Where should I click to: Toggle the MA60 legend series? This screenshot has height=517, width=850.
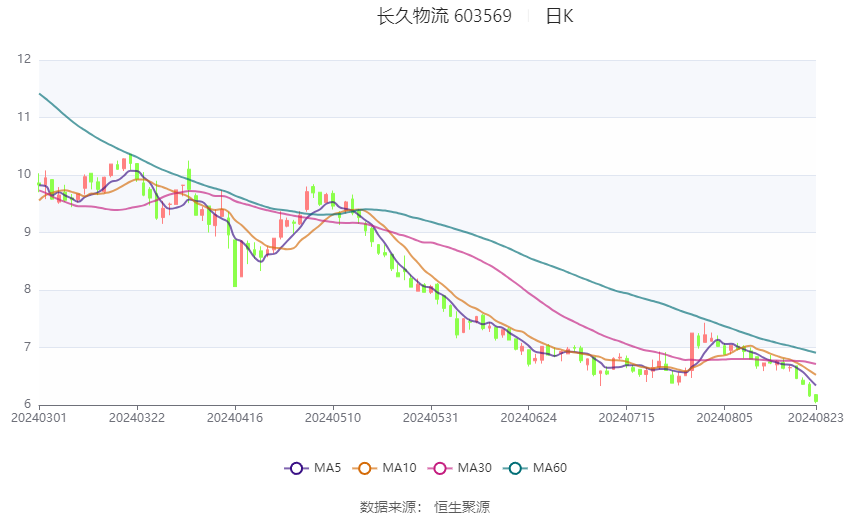tap(535, 468)
